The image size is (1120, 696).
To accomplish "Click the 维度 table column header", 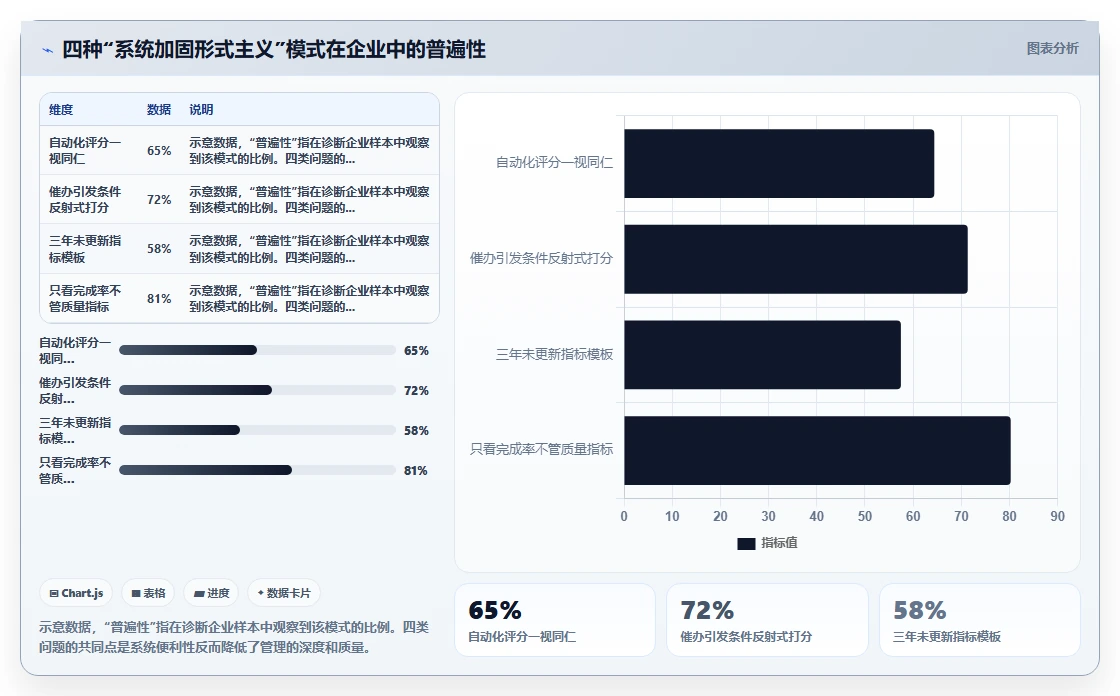I will pyautogui.click(x=61, y=109).
